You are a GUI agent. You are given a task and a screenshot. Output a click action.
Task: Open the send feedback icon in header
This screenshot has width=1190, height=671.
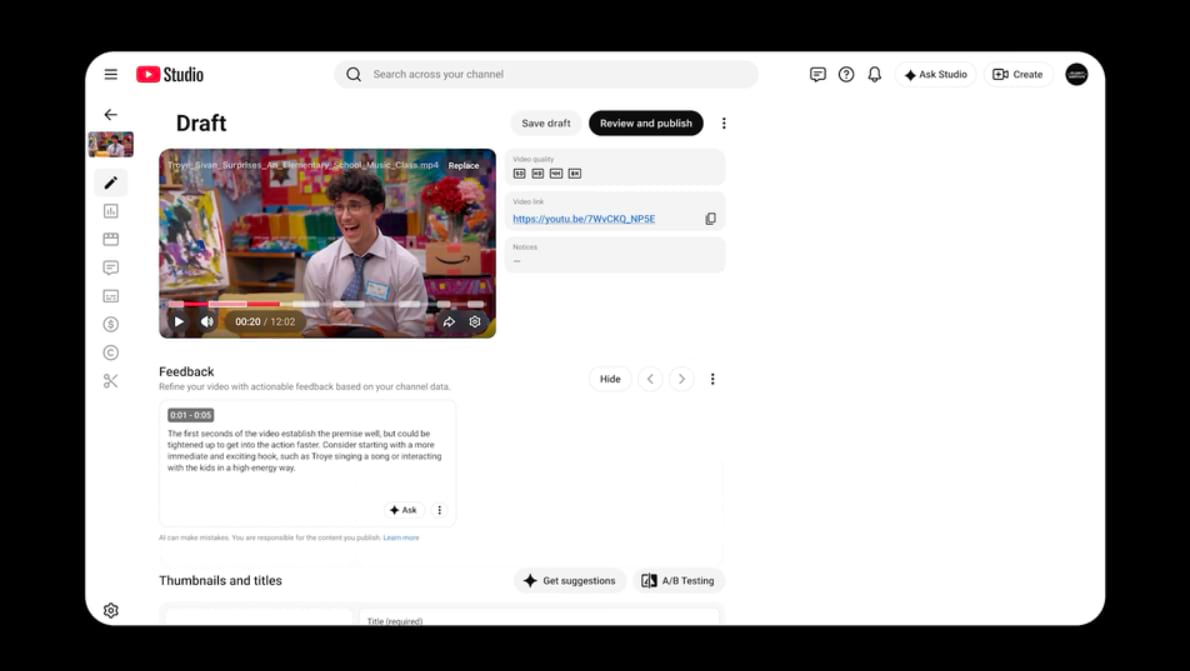(817, 74)
